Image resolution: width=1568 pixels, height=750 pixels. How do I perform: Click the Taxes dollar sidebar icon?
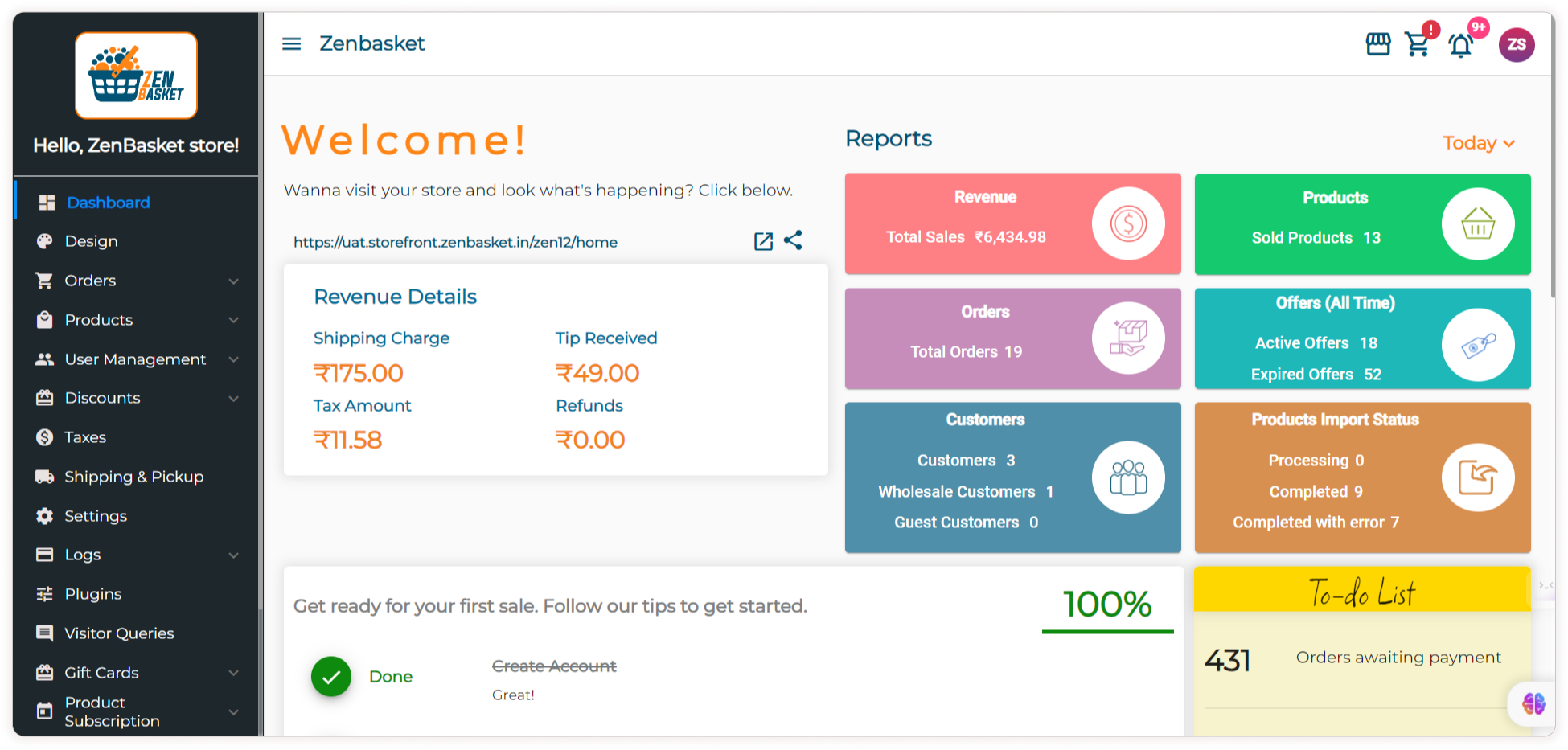click(x=44, y=437)
